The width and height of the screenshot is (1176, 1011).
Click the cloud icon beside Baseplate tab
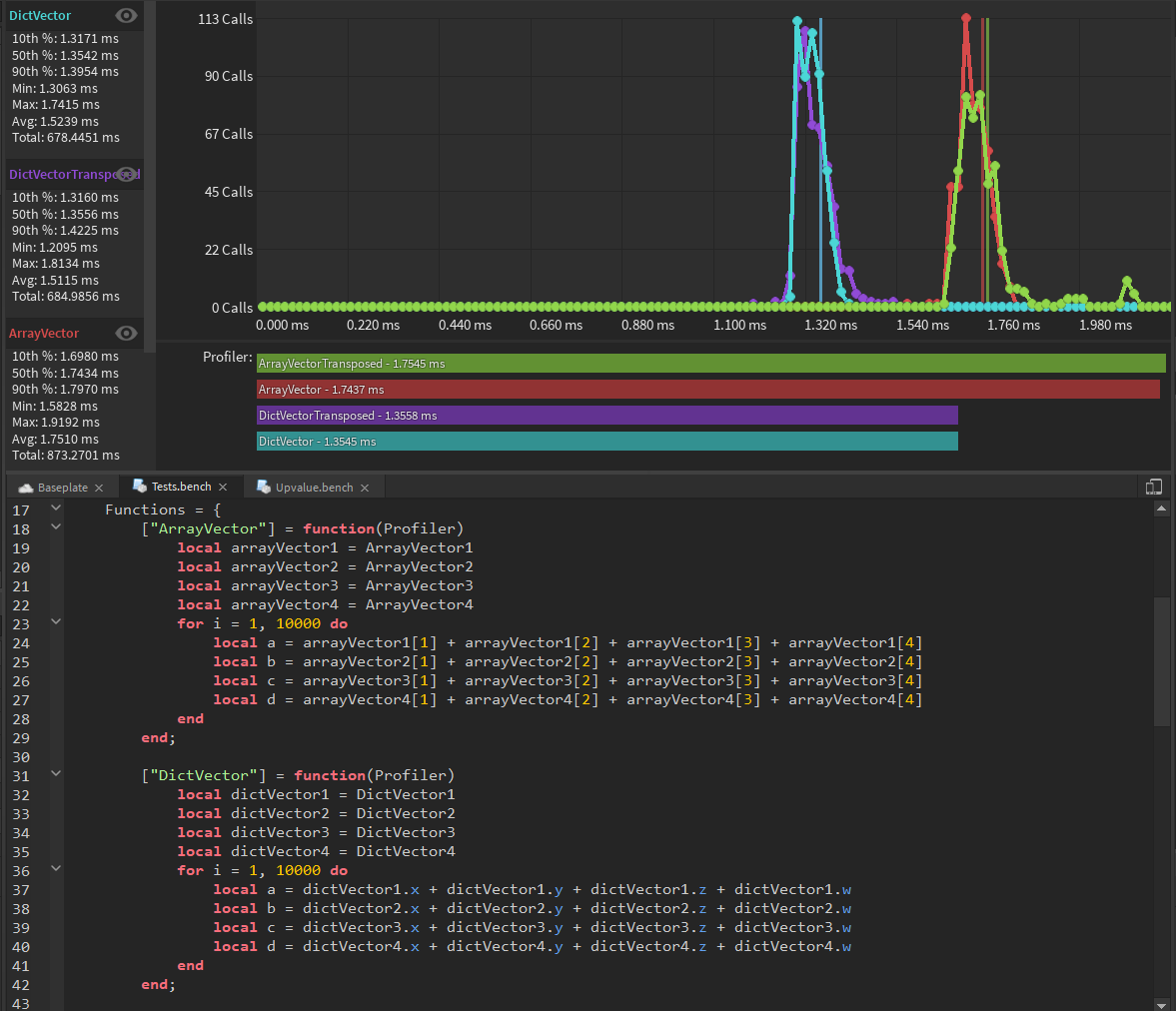25,487
